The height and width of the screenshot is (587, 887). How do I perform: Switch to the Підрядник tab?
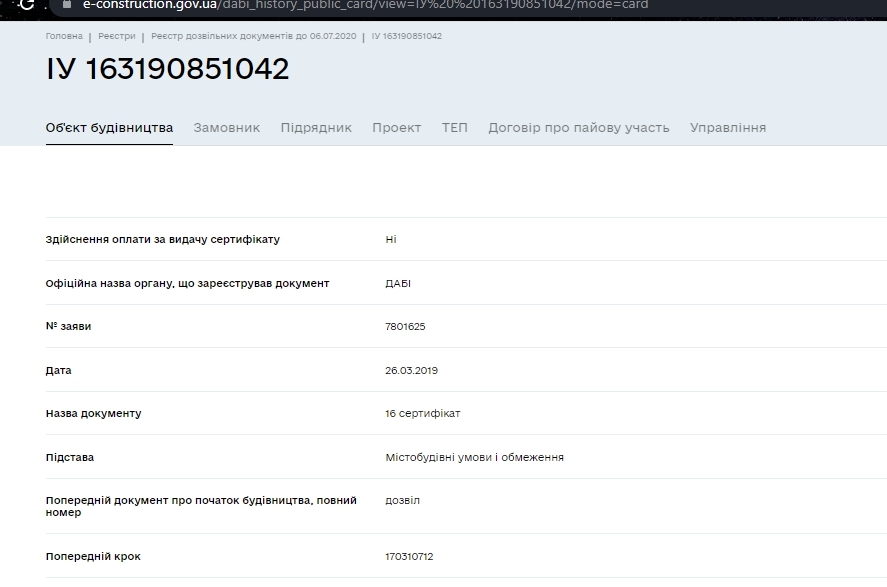pyautogui.click(x=316, y=128)
